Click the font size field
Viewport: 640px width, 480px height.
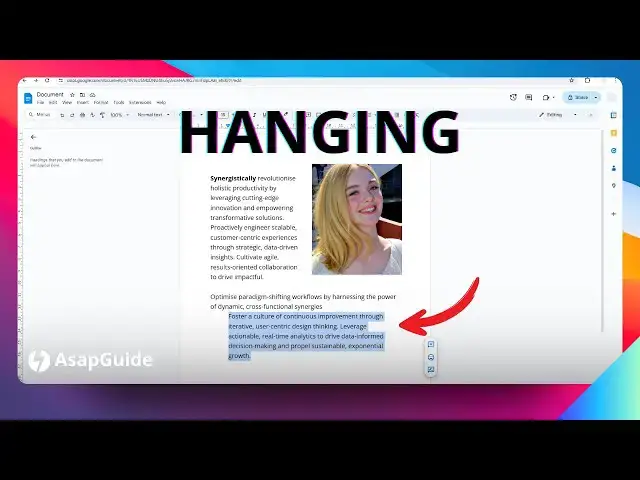223,115
